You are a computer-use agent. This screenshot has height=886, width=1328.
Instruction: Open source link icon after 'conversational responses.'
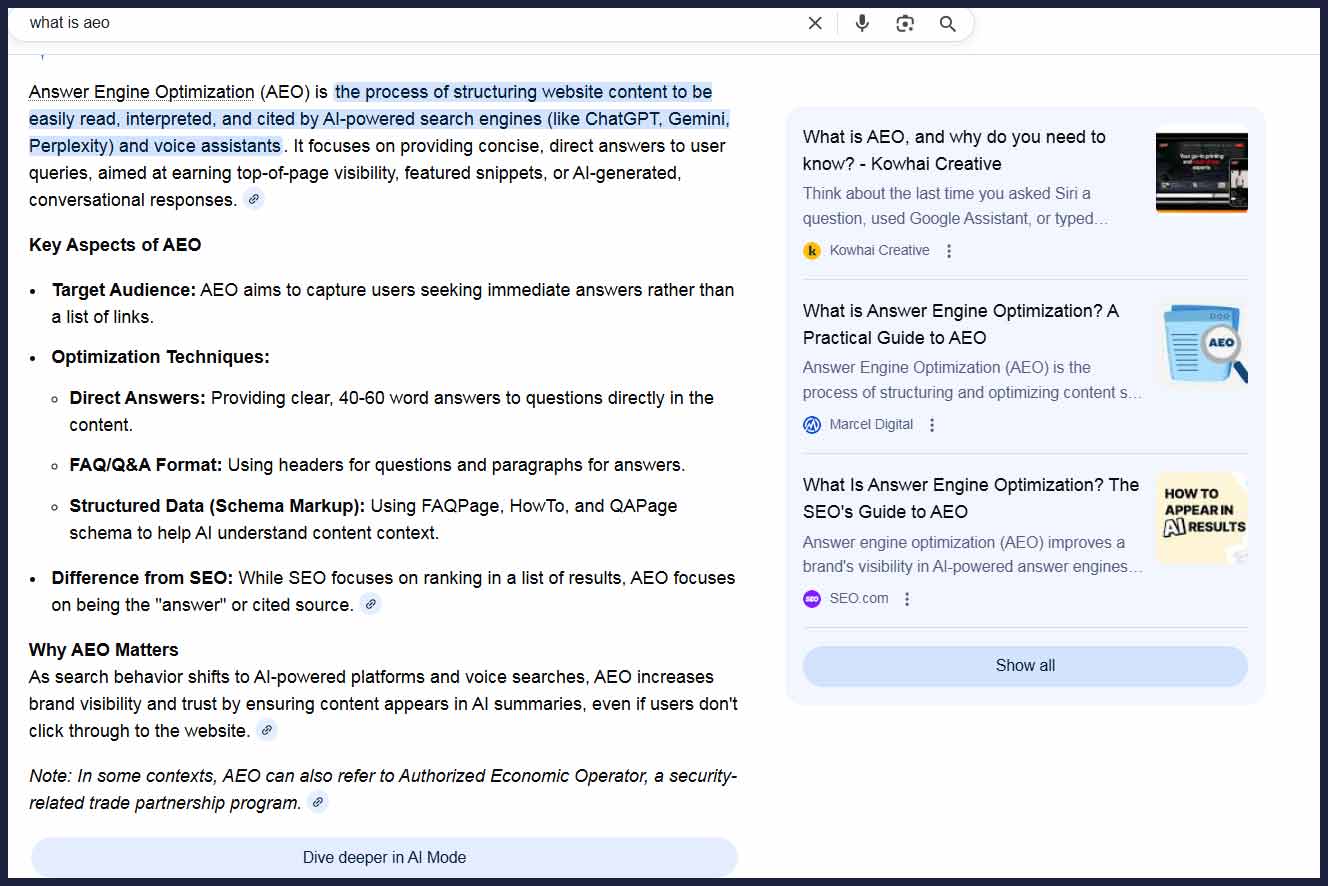point(254,199)
